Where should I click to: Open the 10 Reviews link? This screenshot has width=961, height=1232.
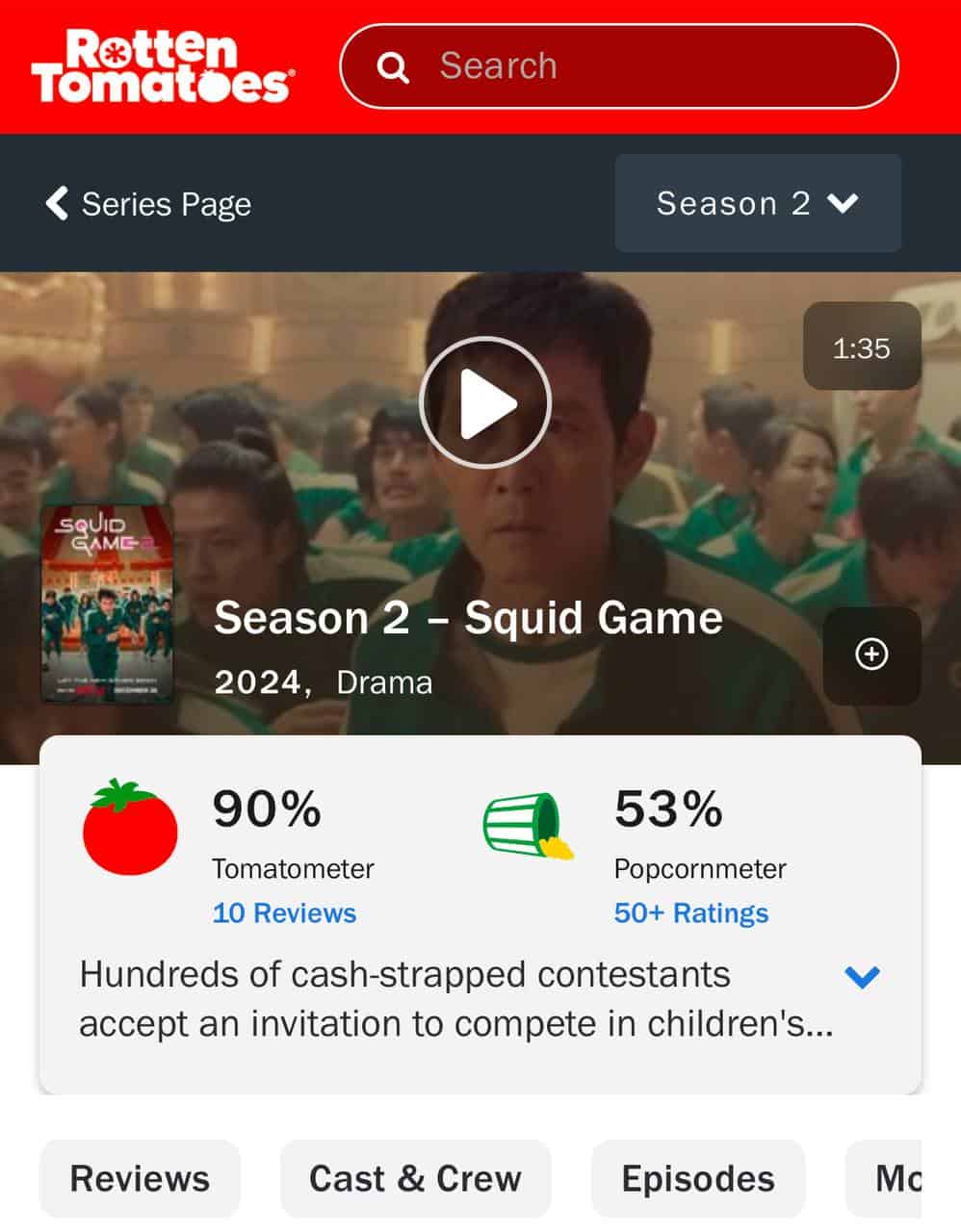[x=284, y=912]
